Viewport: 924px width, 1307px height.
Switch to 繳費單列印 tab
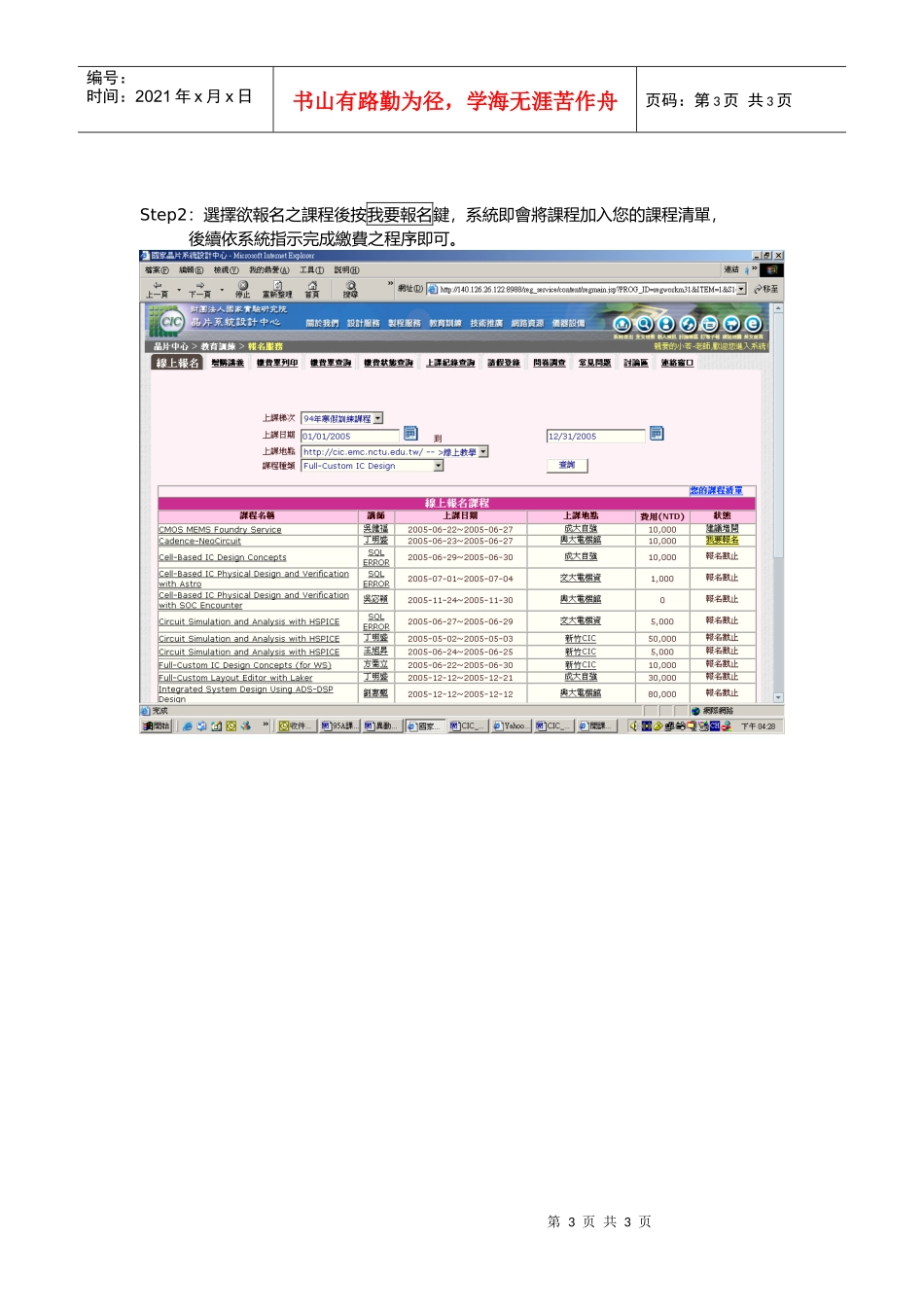click(277, 363)
